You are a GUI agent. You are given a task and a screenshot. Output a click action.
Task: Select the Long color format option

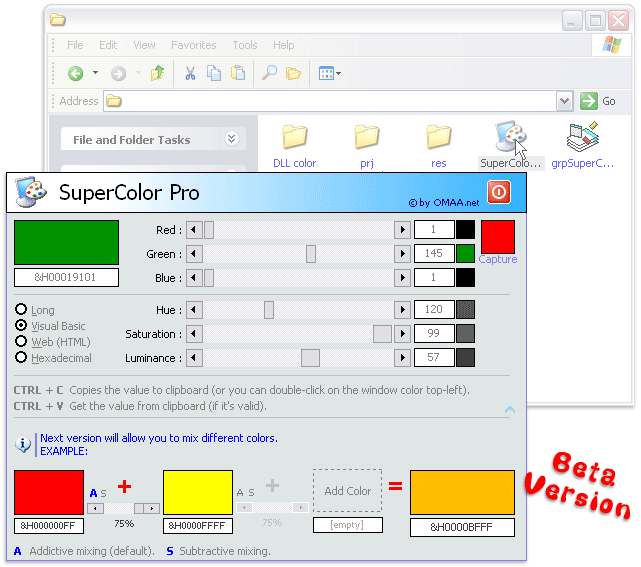click(21, 310)
